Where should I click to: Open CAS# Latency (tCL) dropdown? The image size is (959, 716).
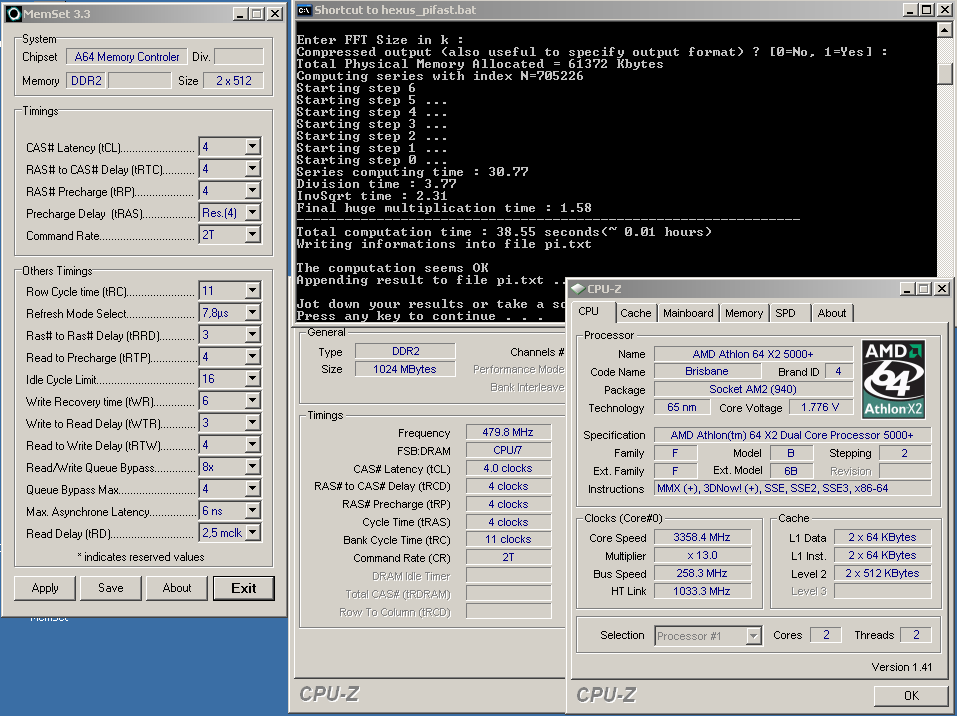pos(253,147)
